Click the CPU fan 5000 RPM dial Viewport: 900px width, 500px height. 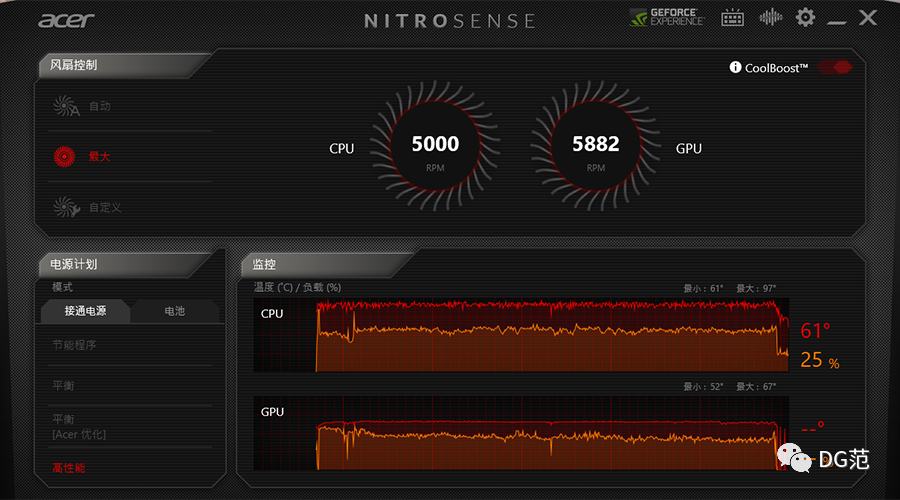click(435, 146)
